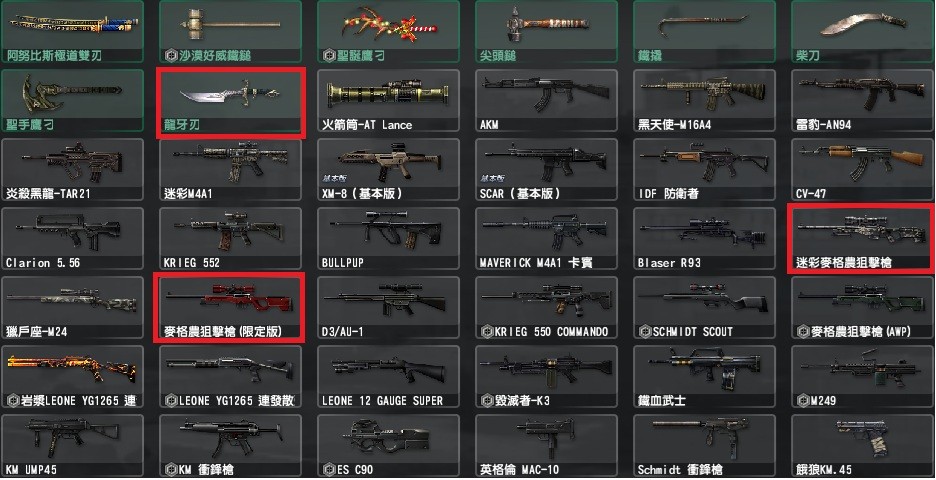Choose the KM UMP45 submachine gun
Screen dimensions: 936x480
(x=72, y=445)
